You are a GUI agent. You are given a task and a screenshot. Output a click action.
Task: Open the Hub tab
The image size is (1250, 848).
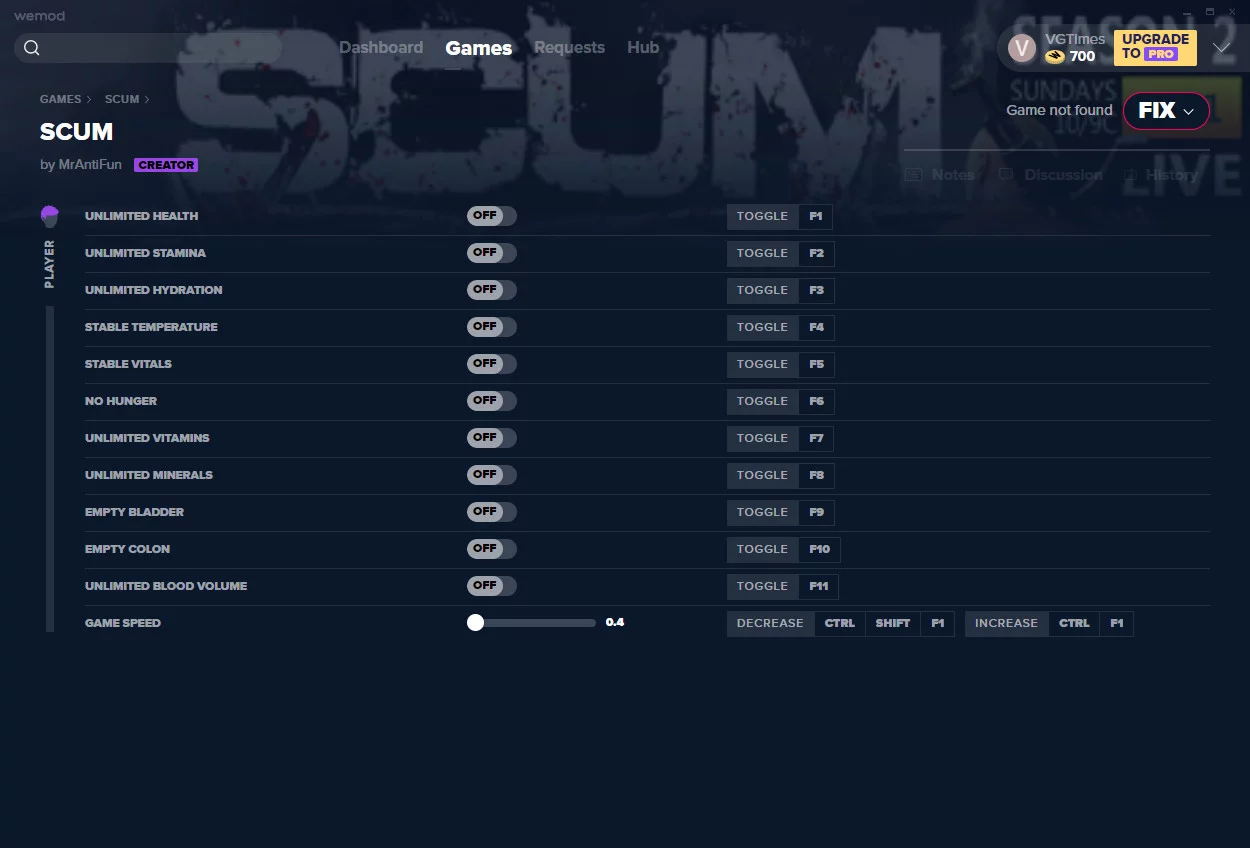[643, 48]
